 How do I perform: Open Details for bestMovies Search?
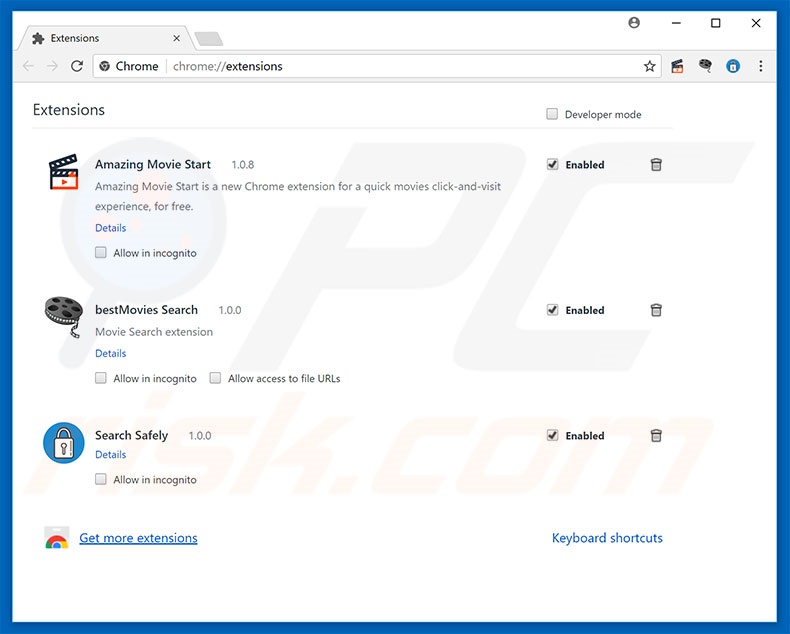point(110,353)
